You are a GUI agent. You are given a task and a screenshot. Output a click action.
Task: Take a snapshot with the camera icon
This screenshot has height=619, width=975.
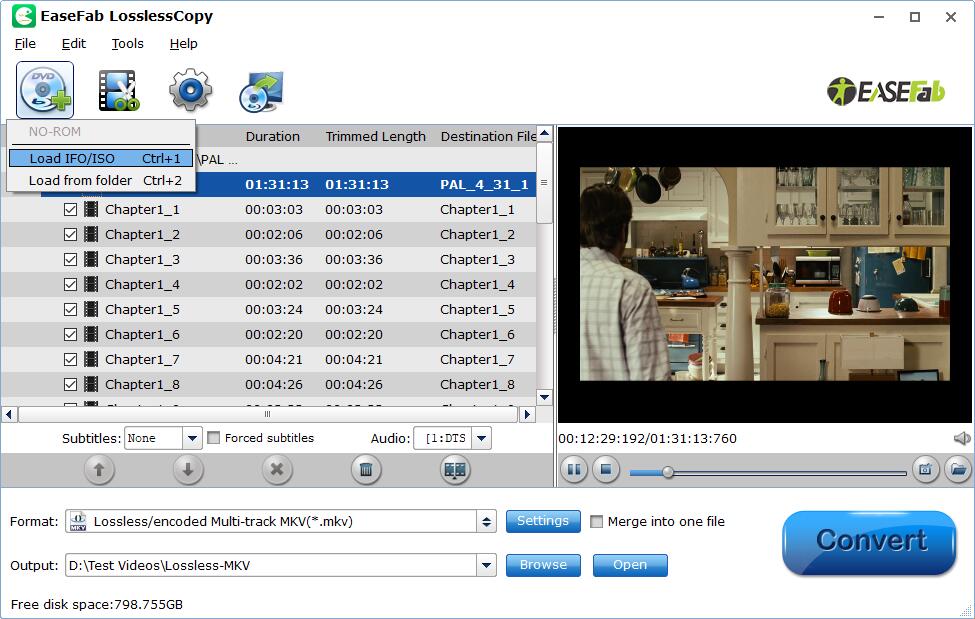925,470
